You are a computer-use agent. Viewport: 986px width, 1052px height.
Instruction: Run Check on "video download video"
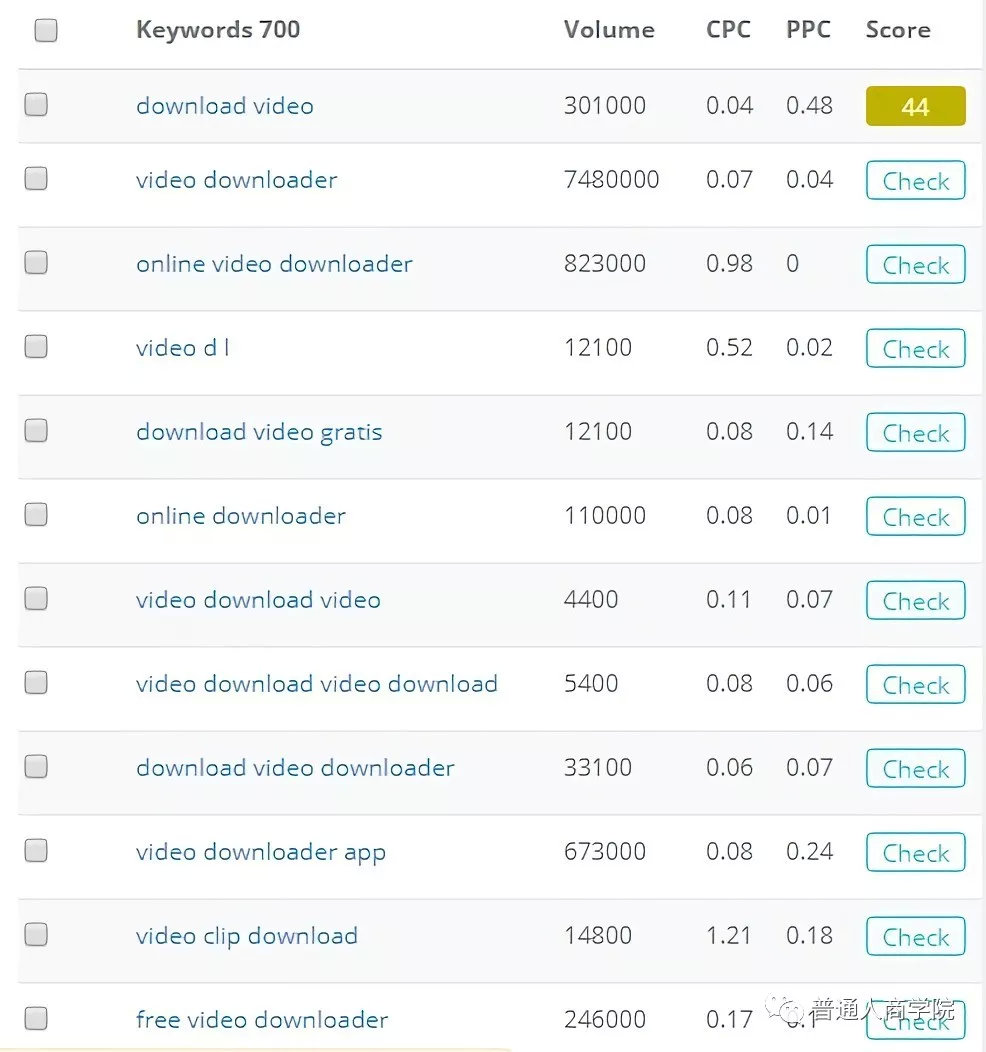pyautogui.click(x=915, y=601)
